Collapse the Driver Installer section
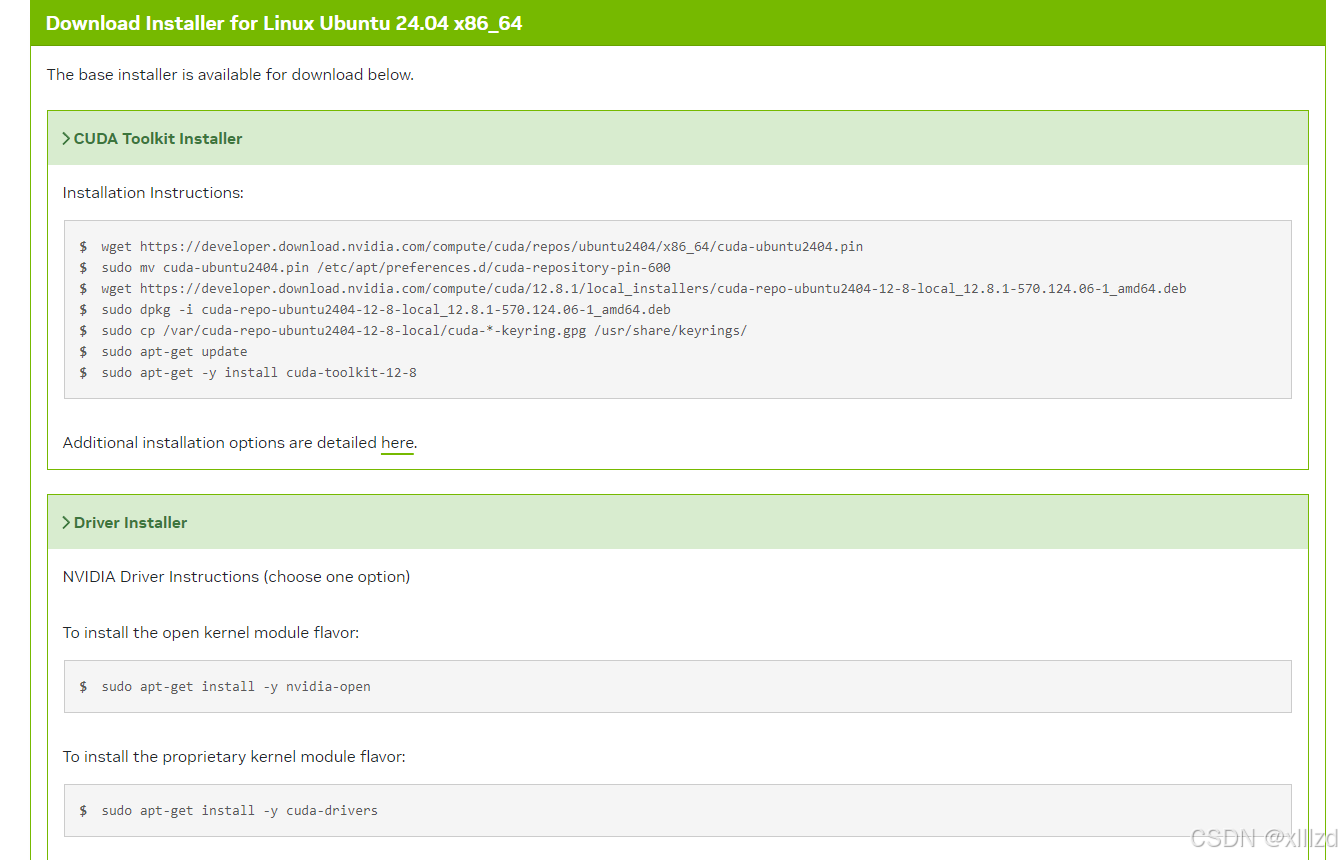The height and width of the screenshot is (860, 1342). (x=130, y=522)
